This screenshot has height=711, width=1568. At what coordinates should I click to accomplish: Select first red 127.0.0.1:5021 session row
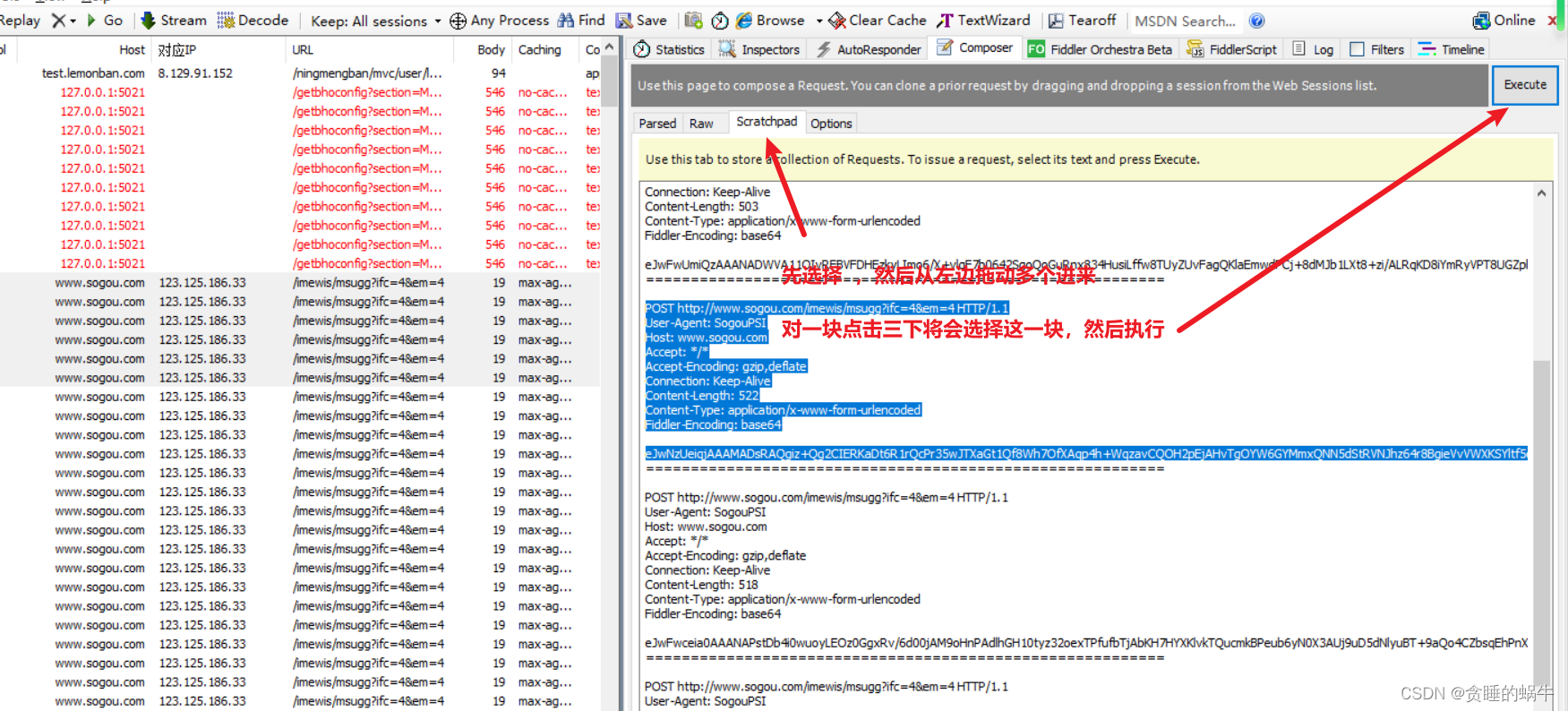coord(300,92)
